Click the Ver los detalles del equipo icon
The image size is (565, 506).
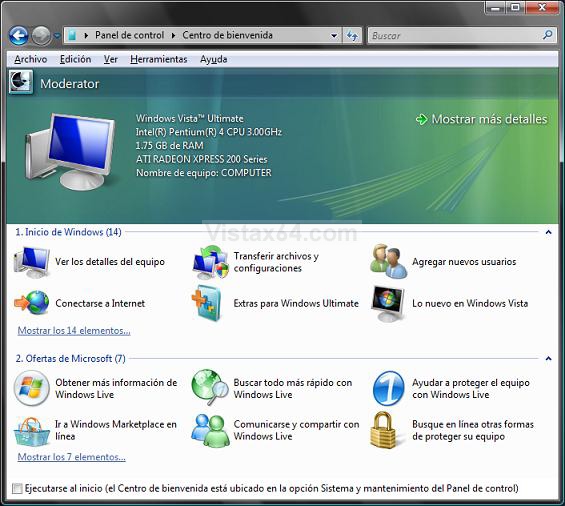[x=32, y=262]
